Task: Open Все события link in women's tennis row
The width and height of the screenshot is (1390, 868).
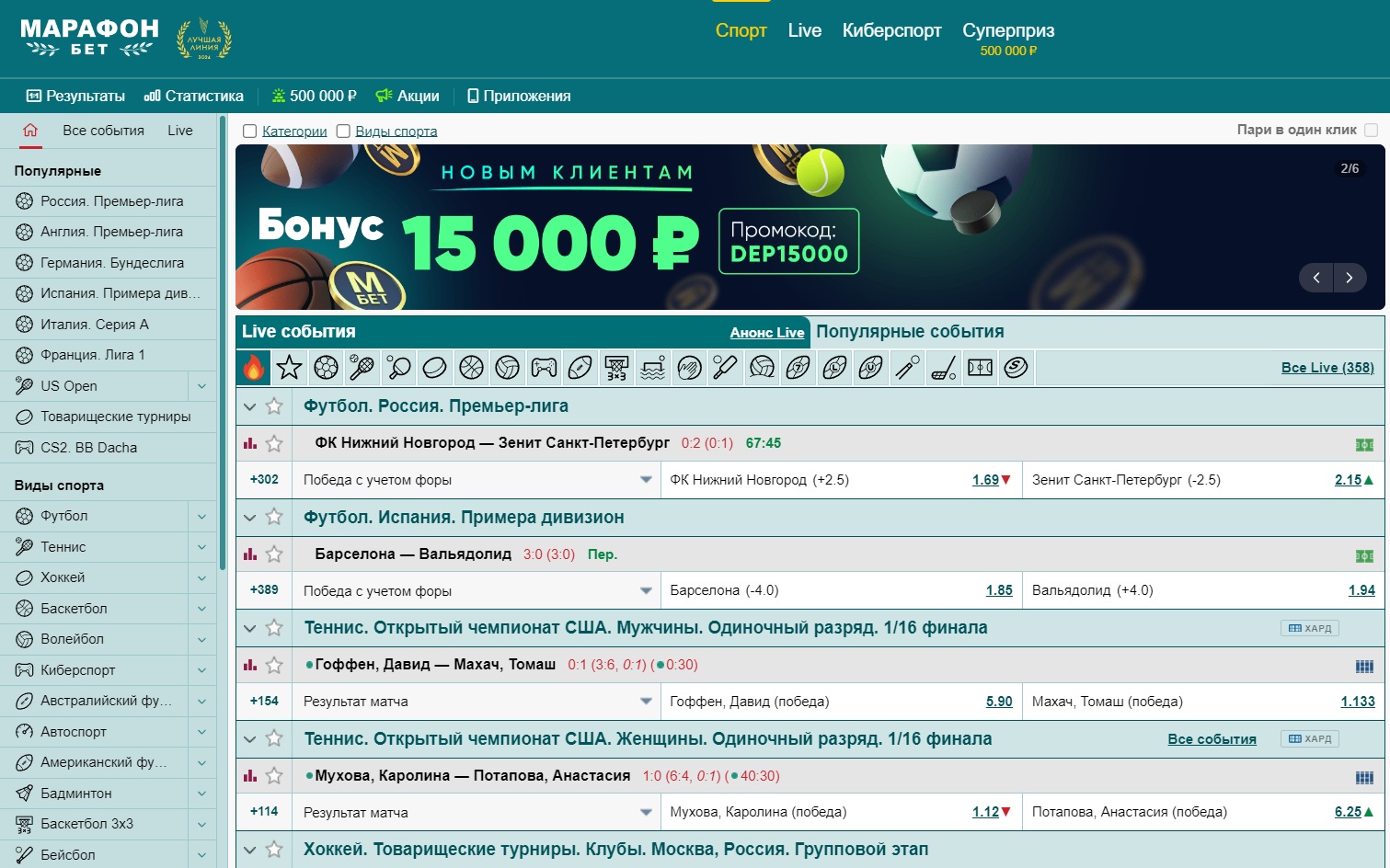Action: pyautogui.click(x=1212, y=739)
